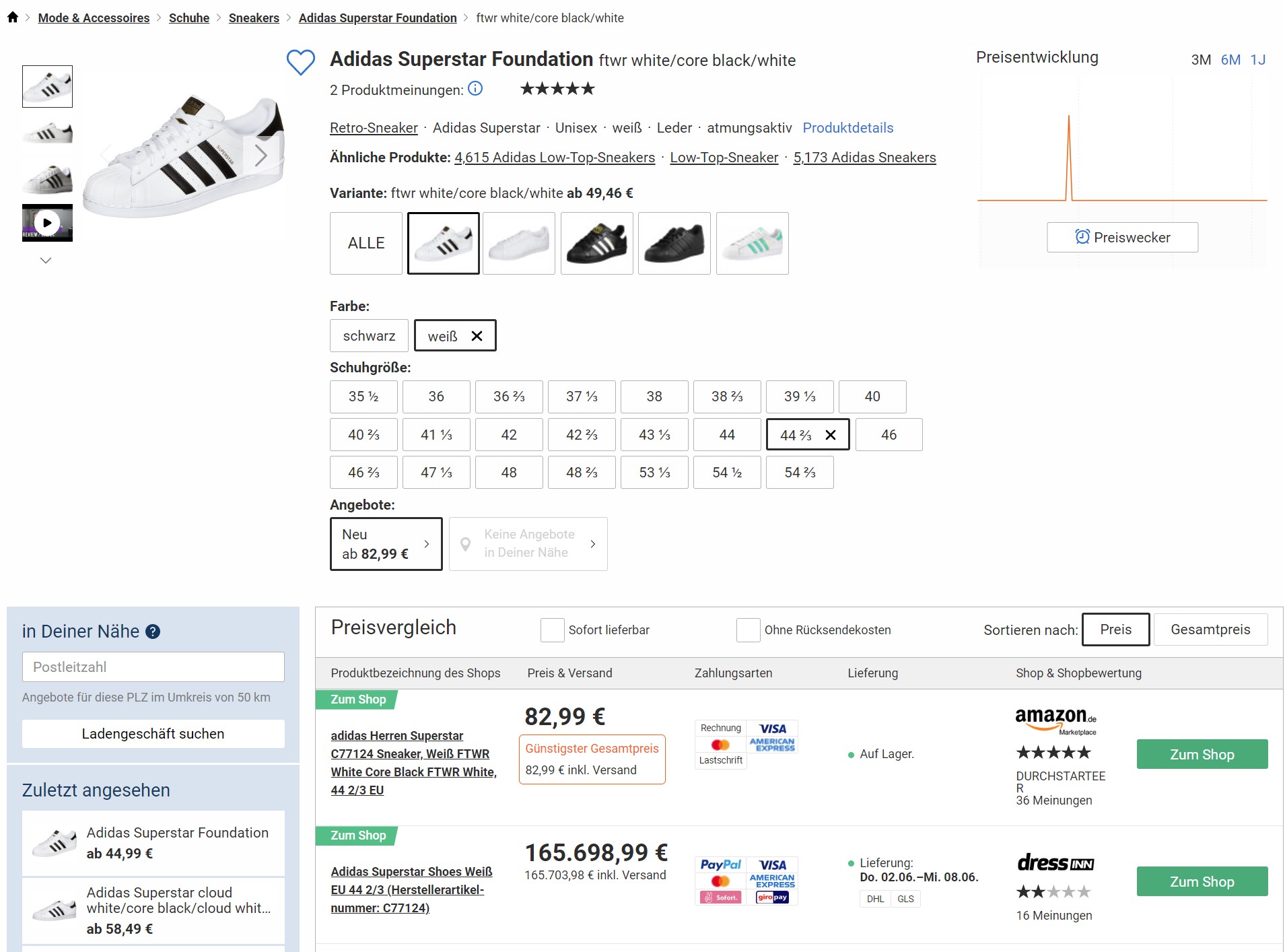Click the five-star product rating
Image resolution: width=1285 pixels, height=952 pixels.
[558, 89]
